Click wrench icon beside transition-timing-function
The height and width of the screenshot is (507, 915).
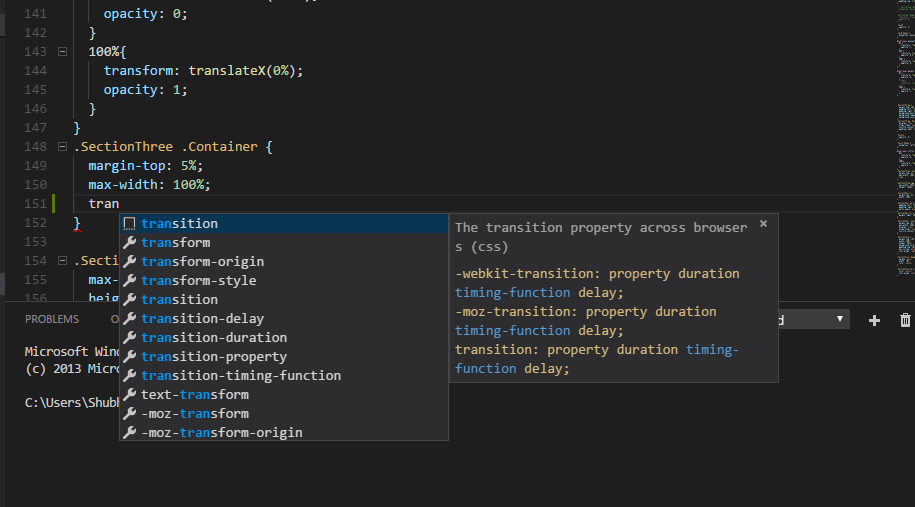[x=130, y=375]
